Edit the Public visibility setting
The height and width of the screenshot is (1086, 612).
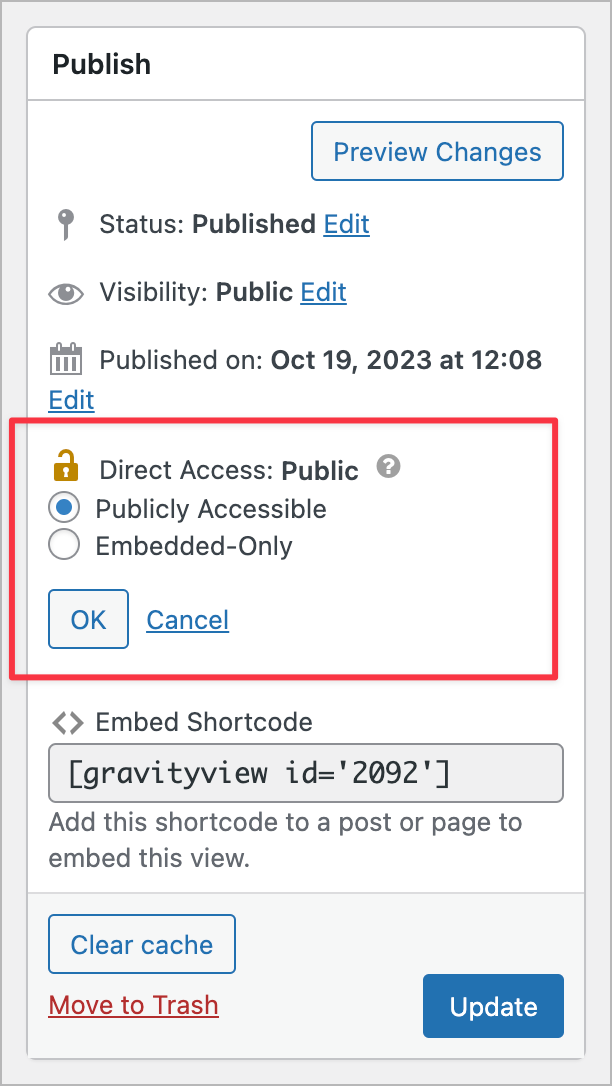pos(323,293)
